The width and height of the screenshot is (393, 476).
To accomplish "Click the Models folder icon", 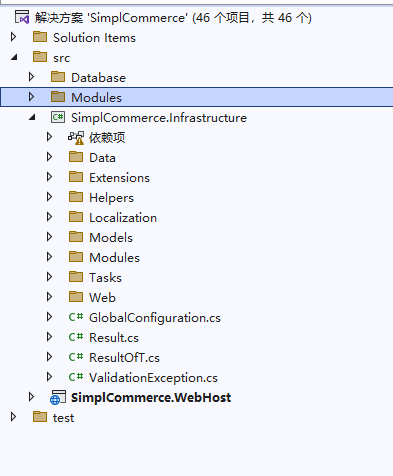I will [76, 237].
